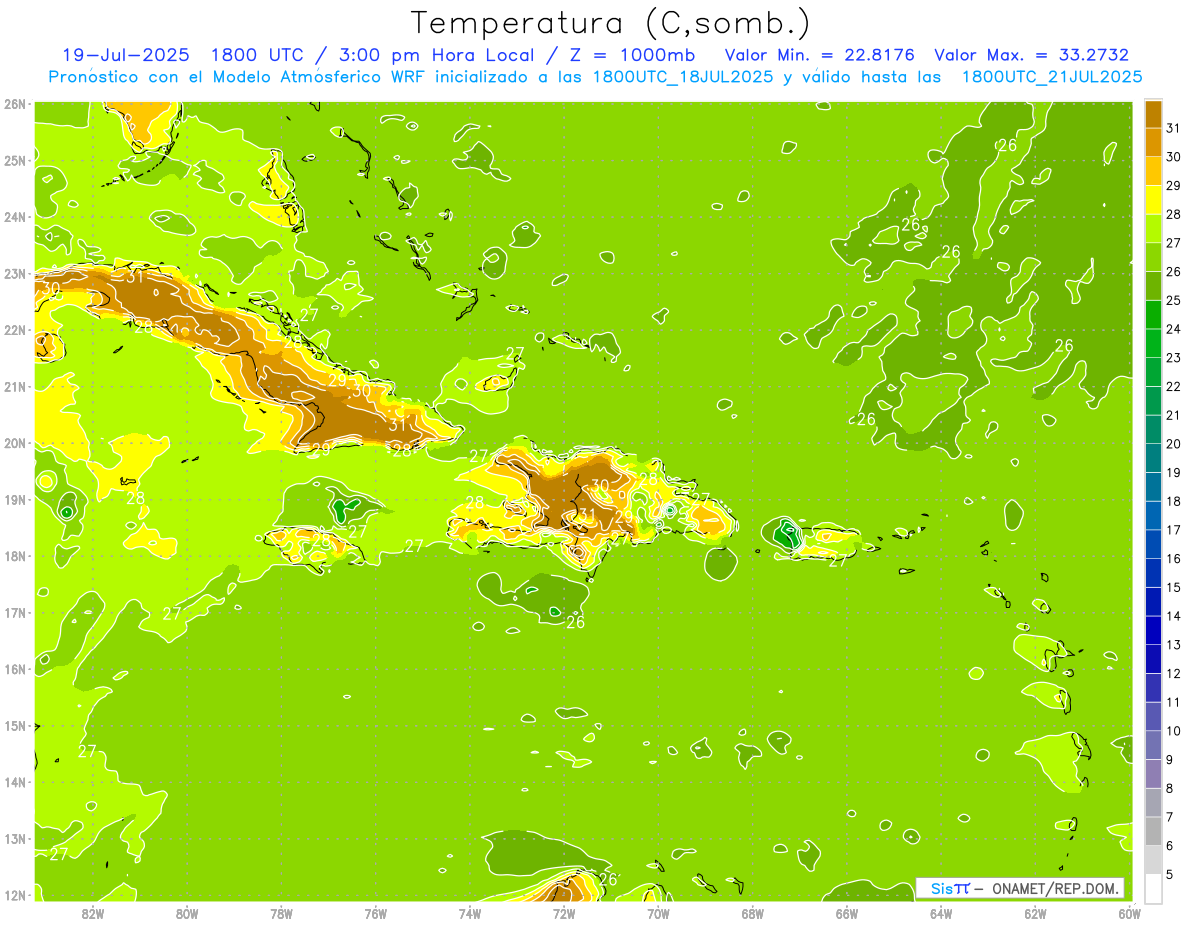Click the '5' label on the color scale
This screenshot has width=1200, height=927.
(x=1170, y=874)
